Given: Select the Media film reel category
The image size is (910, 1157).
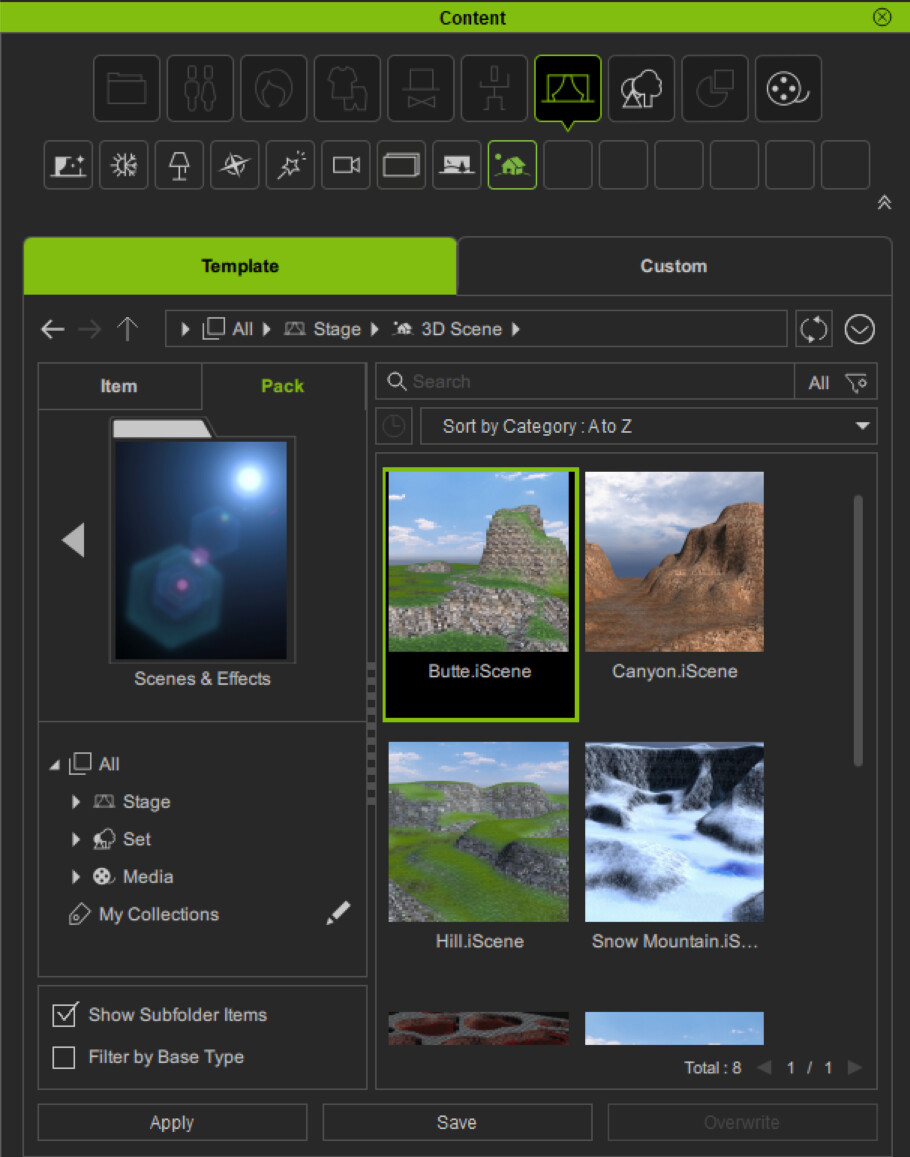Looking at the screenshot, I should [x=788, y=89].
